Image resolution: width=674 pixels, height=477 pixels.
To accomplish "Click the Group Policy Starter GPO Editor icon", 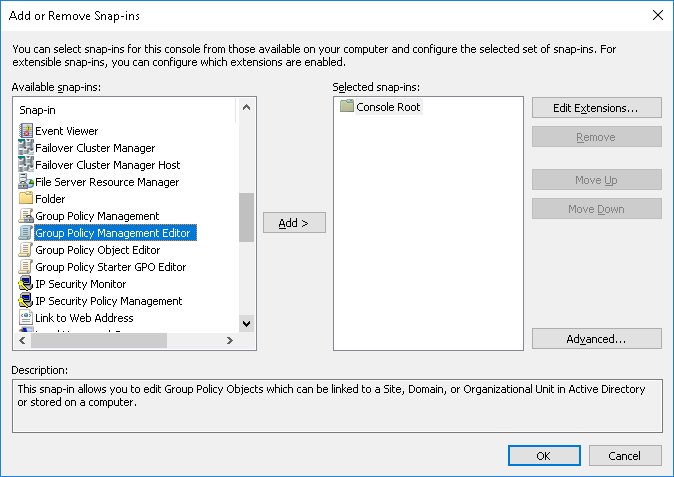I will (26, 267).
